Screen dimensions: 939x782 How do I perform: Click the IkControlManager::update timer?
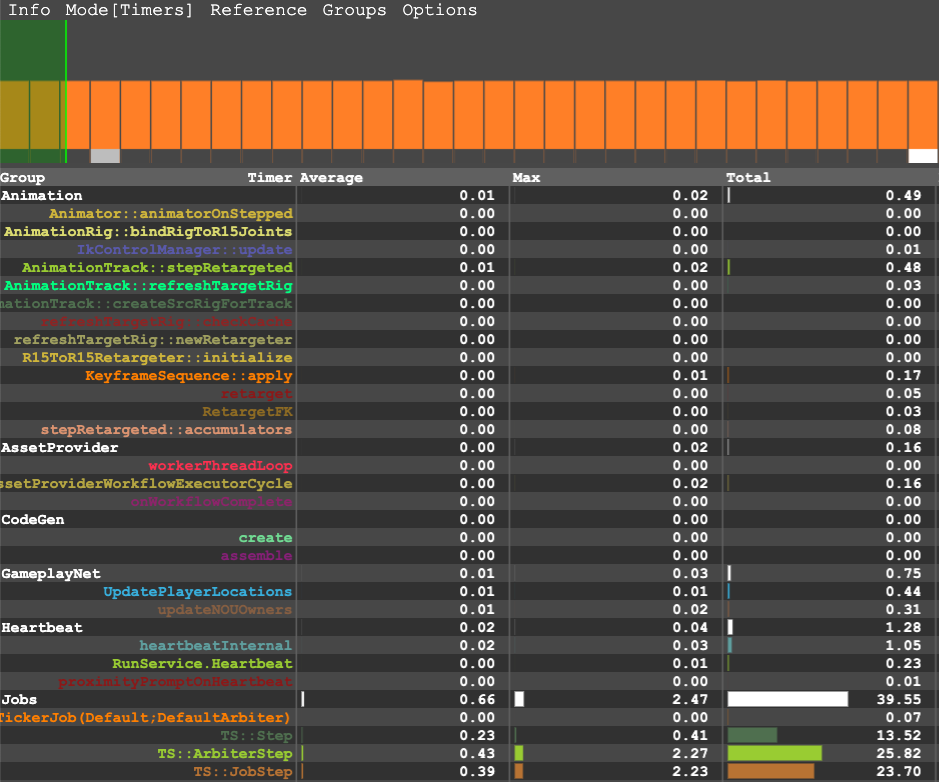[184, 250]
